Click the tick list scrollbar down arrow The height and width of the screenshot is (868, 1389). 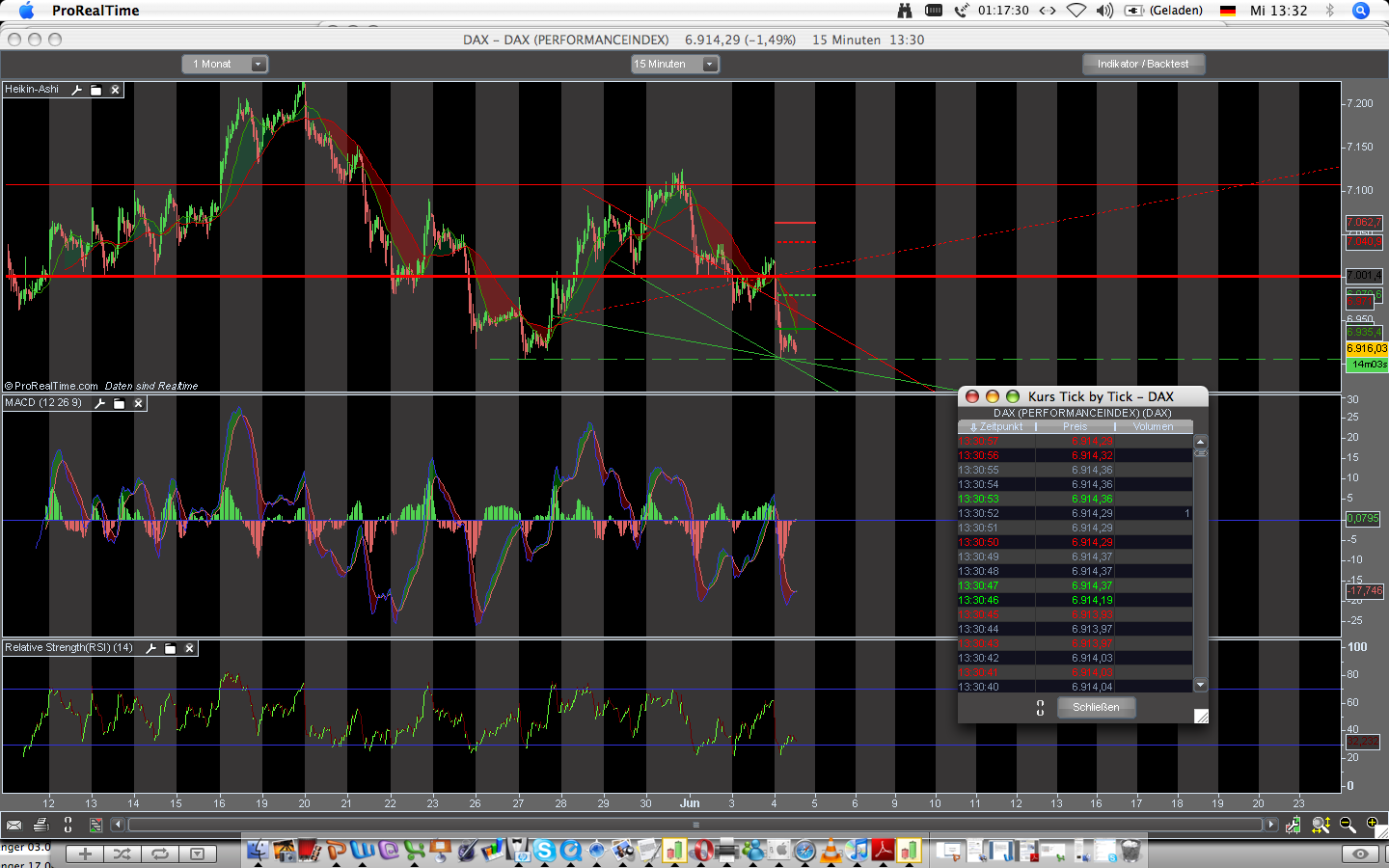click(1201, 685)
